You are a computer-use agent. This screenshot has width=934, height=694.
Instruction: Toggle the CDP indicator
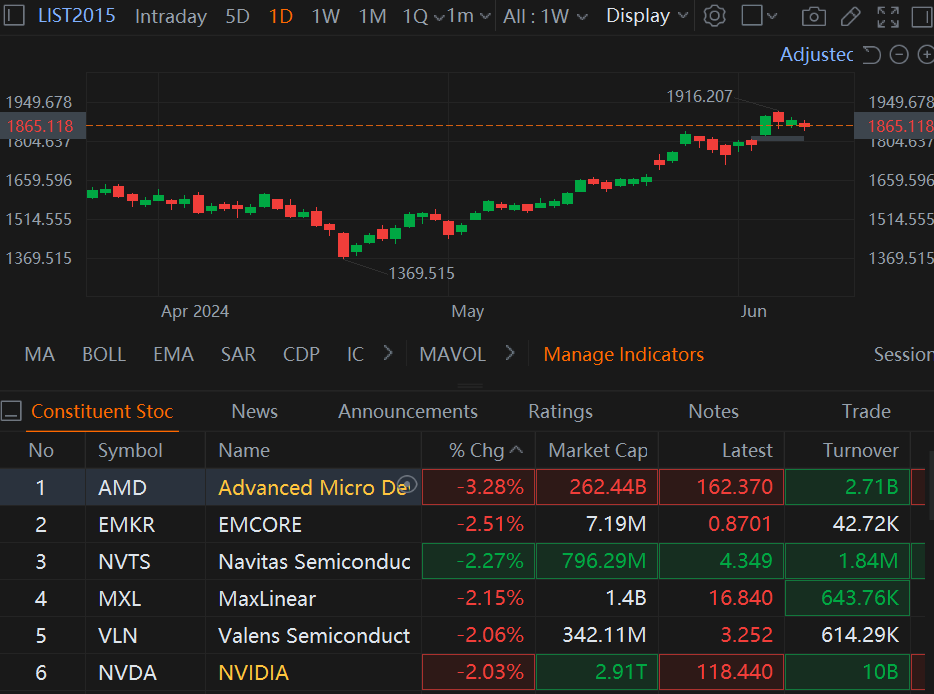(x=301, y=354)
